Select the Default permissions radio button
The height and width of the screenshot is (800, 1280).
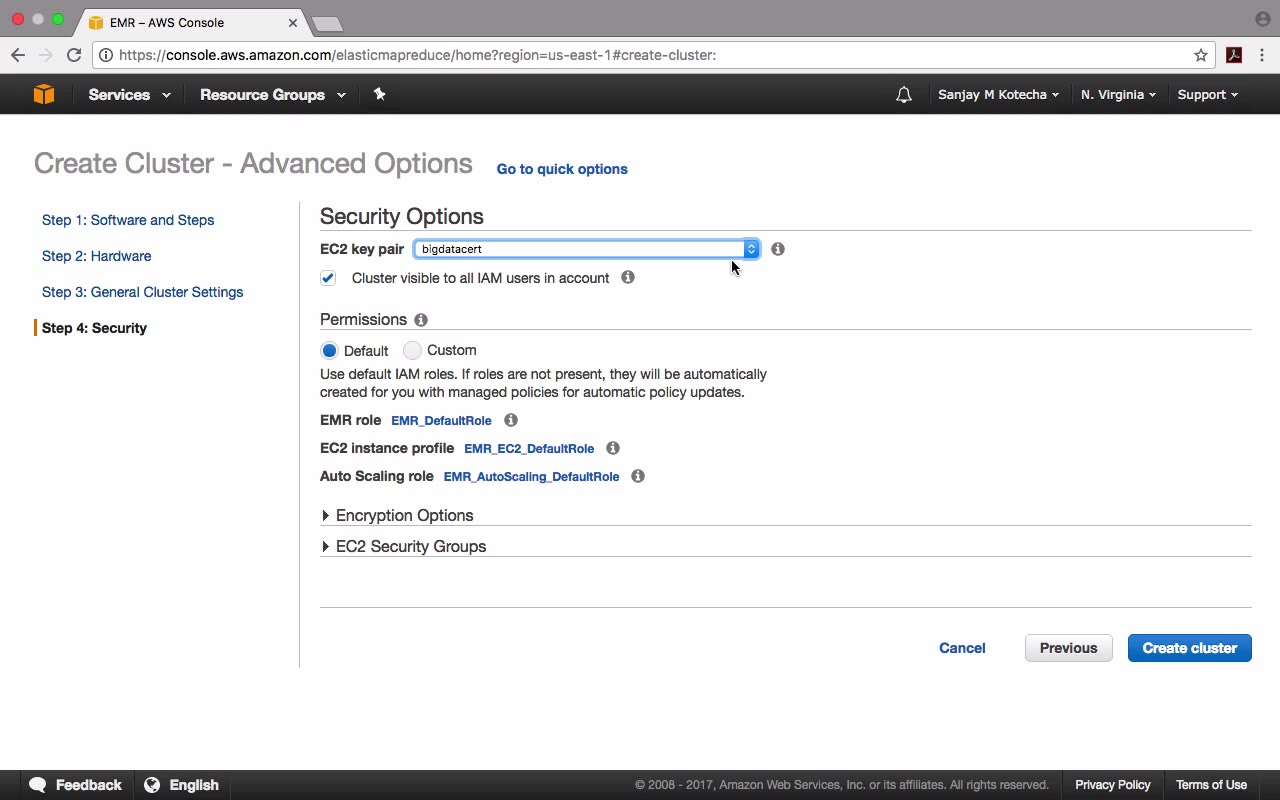point(329,351)
